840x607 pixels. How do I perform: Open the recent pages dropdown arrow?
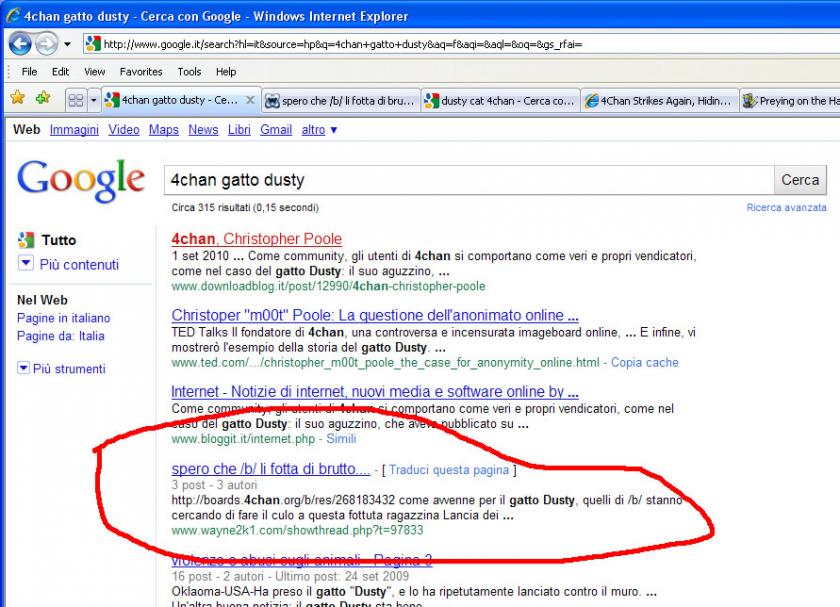(67, 44)
